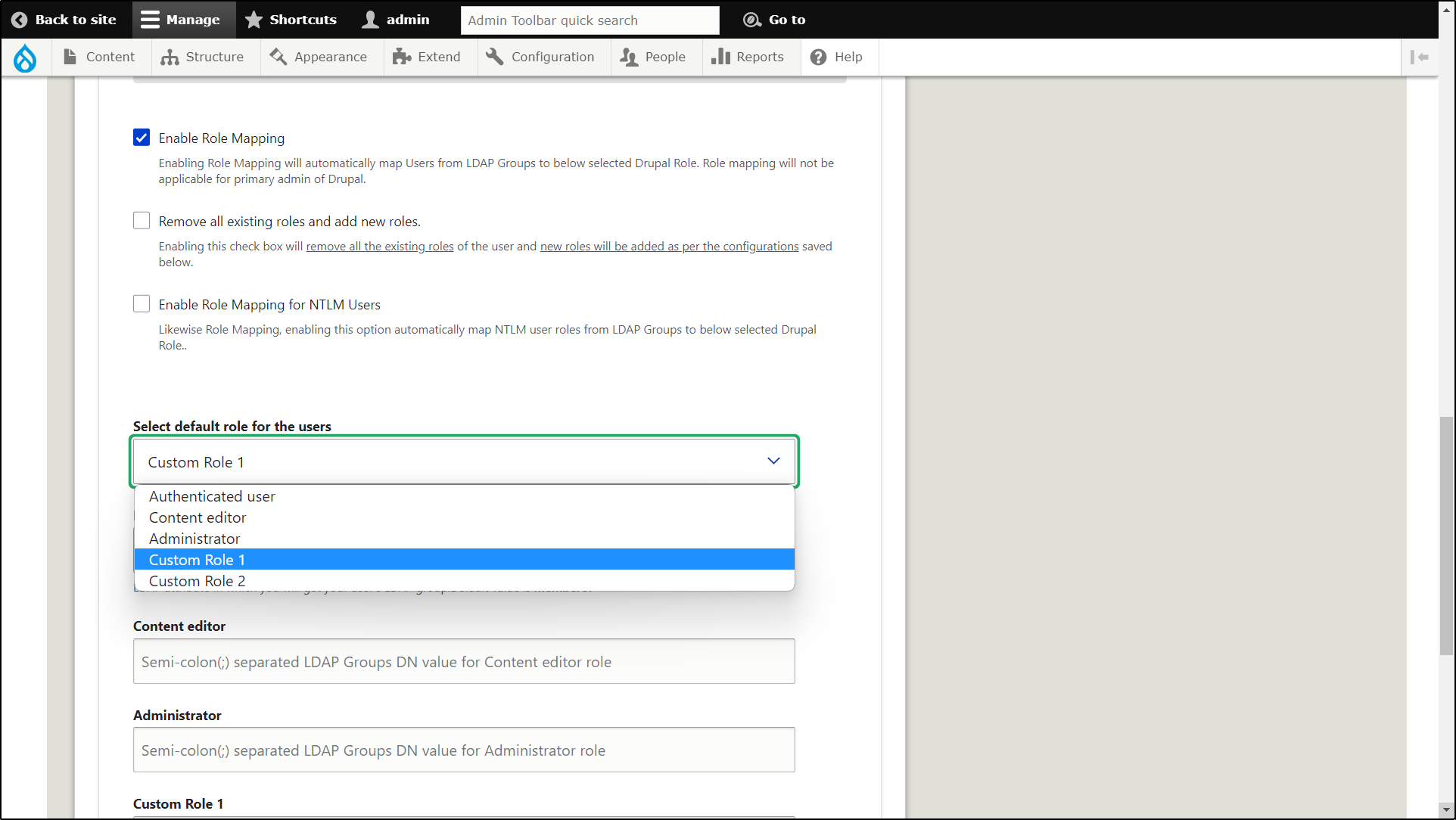Open the Shortcuts star icon
Image resolution: width=1456 pixels, height=820 pixels.
tap(254, 20)
